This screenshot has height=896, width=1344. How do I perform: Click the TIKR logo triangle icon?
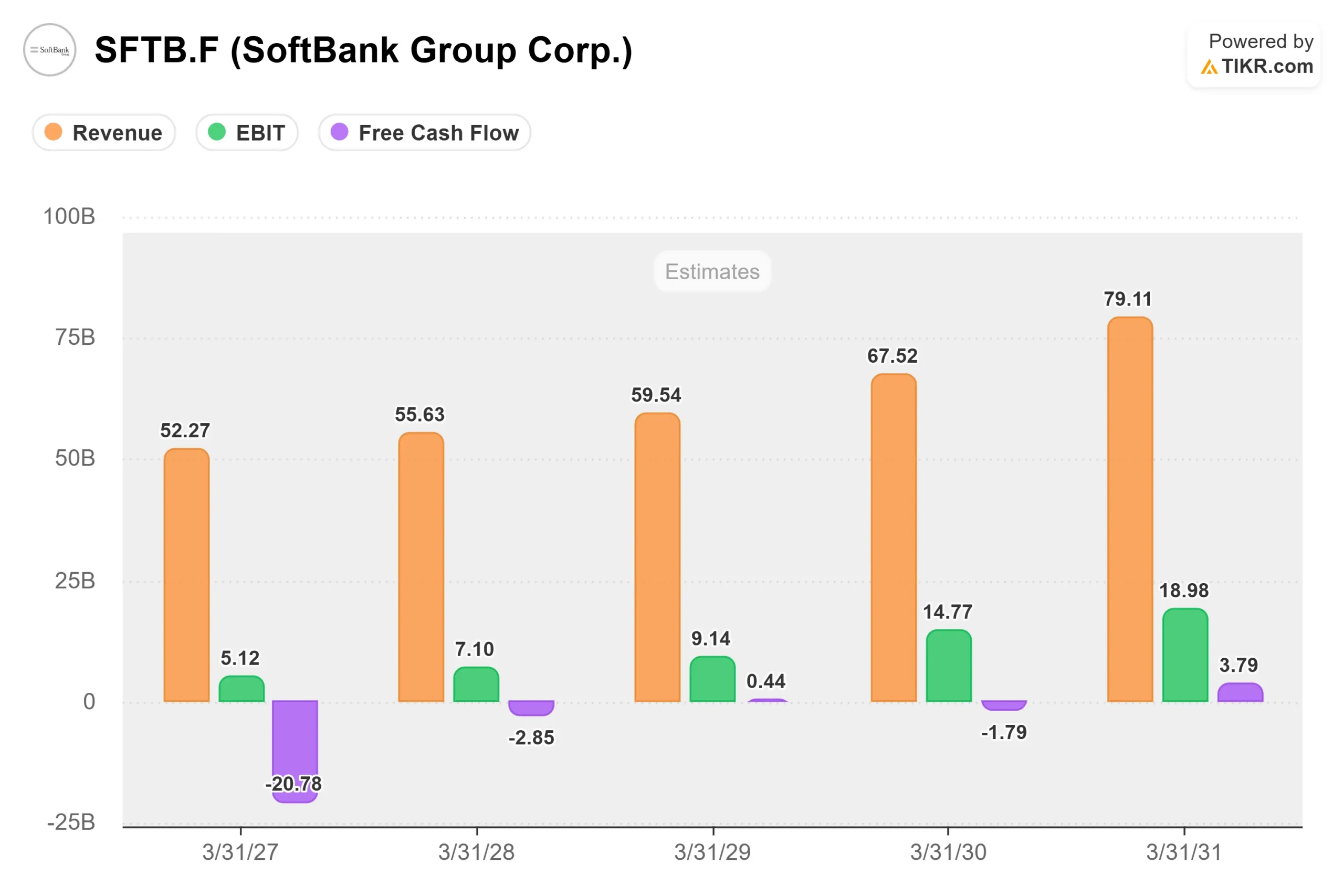click(1209, 67)
